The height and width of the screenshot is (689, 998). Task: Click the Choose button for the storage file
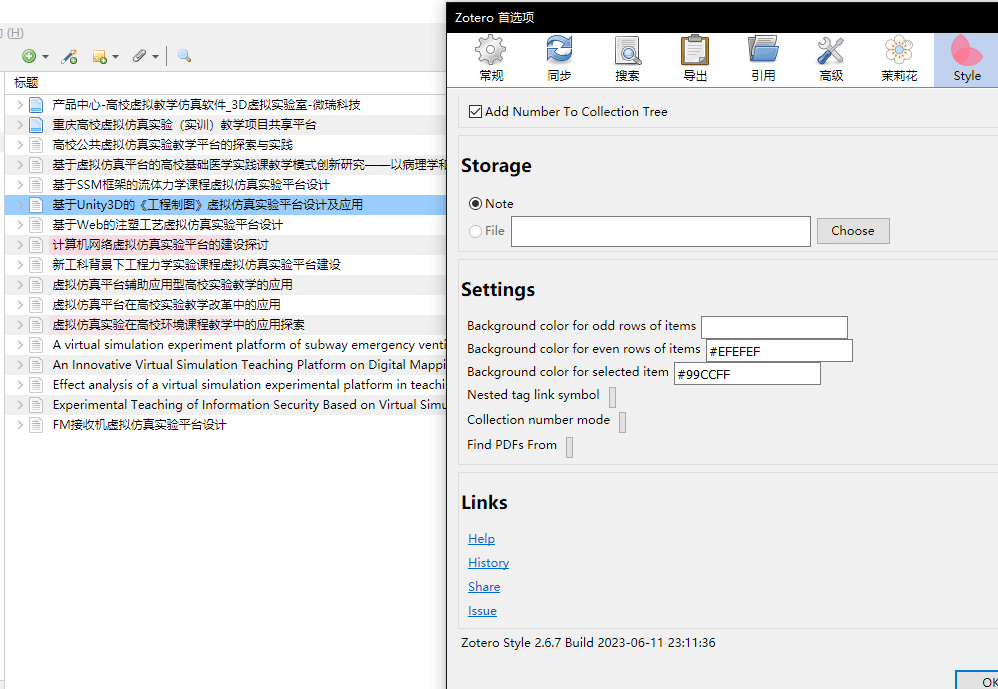pos(853,231)
